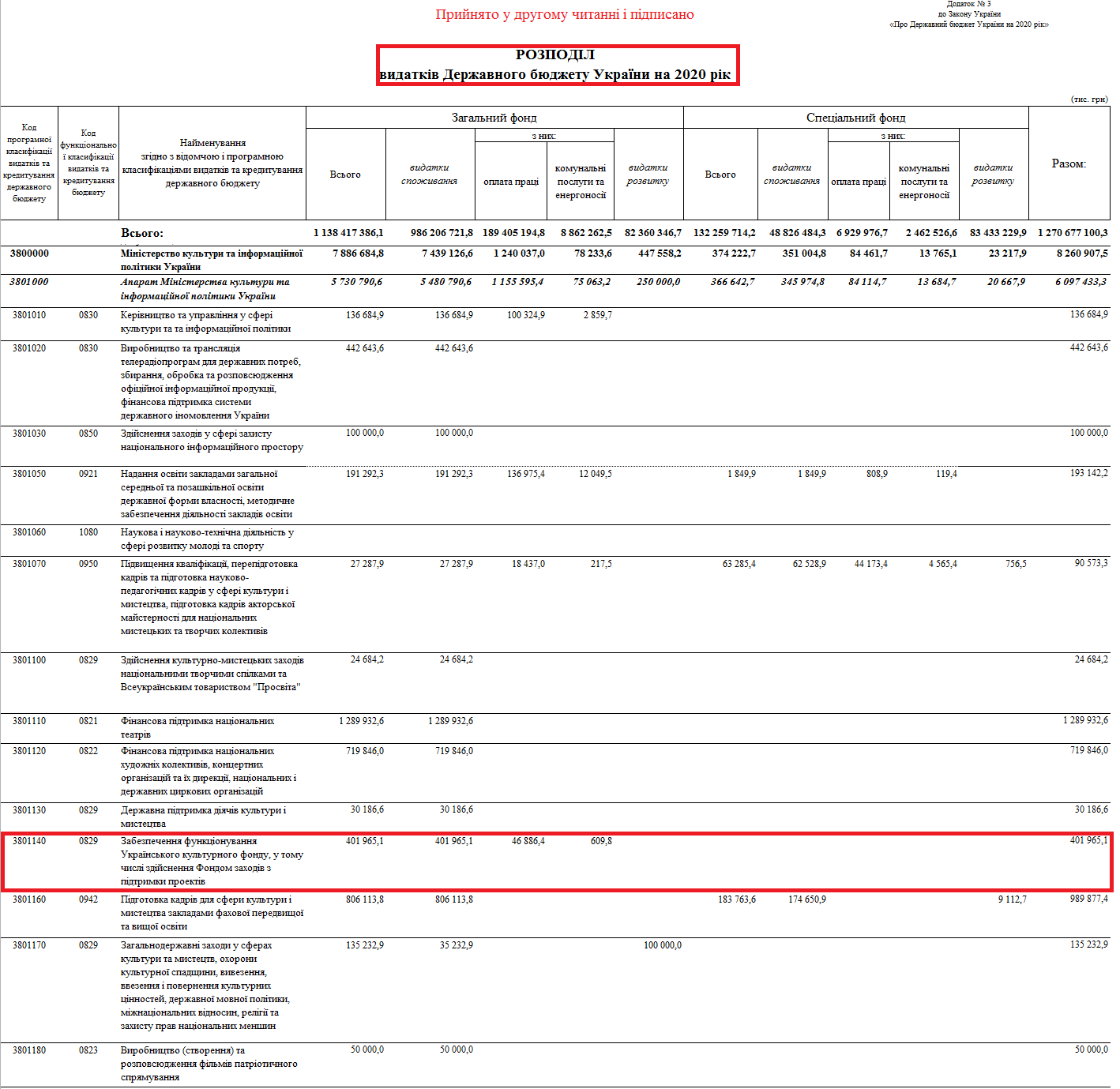Select code 3801140
Screen dimensions: 1120x1089
[x=29, y=841]
